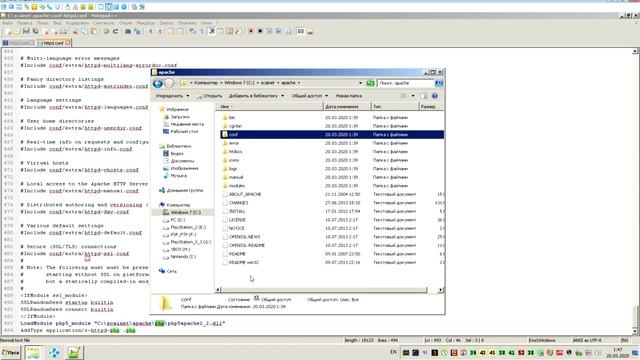Click the Explorer horizontal scrollbar right arrow

point(441,290)
